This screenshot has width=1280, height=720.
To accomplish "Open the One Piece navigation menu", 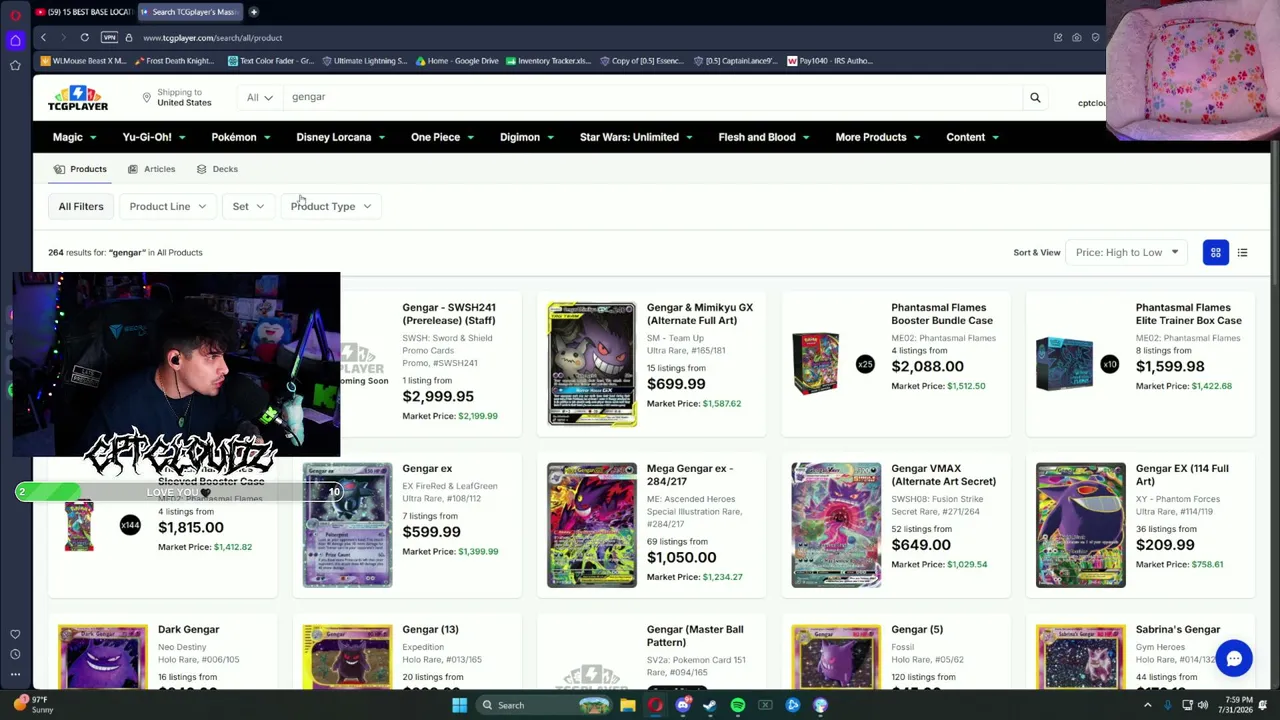I will click(443, 137).
